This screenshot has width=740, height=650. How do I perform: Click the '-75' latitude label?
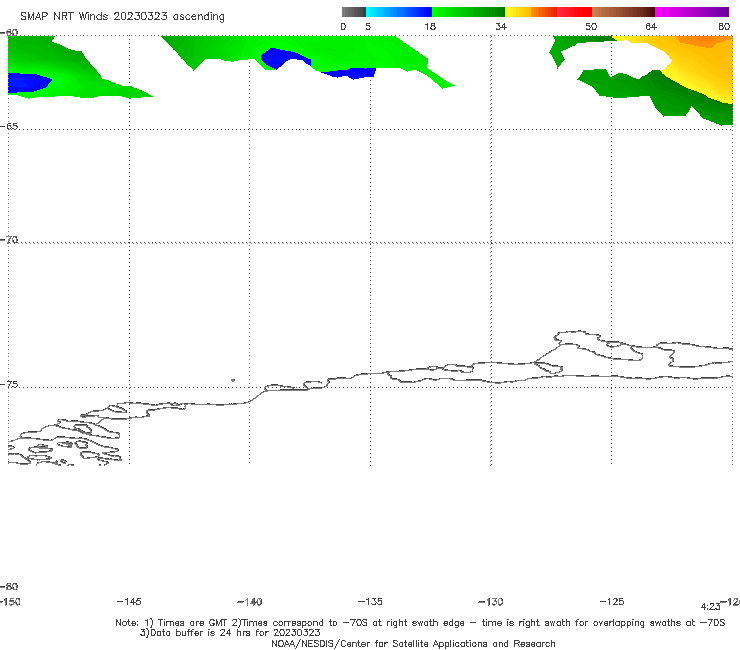point(9,385)
